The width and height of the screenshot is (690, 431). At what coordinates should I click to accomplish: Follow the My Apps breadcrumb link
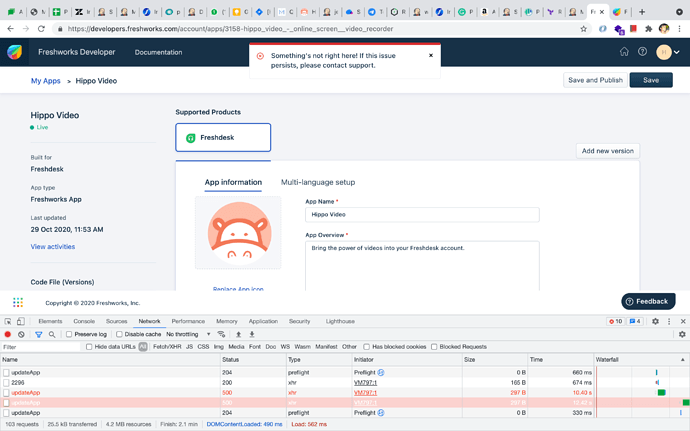[x=45, y=81]
